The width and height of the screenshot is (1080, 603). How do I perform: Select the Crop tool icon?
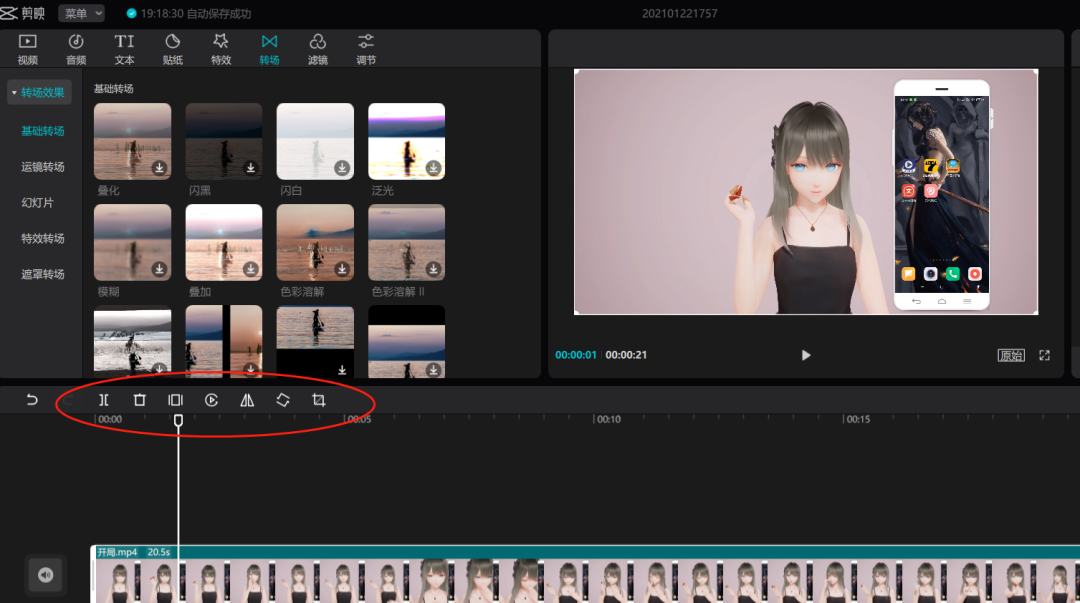[319, 400]
